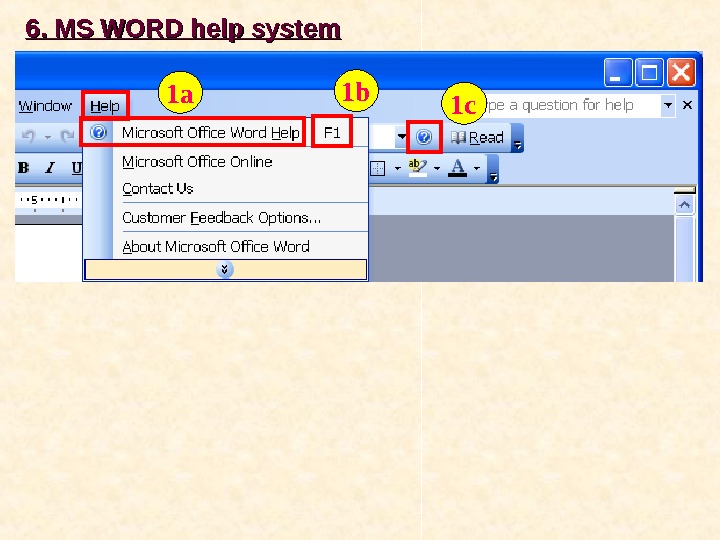Screen dimensions: 720x540
Task: Expand the Help menu's hidden items chevron
Action: click(225, 270)
